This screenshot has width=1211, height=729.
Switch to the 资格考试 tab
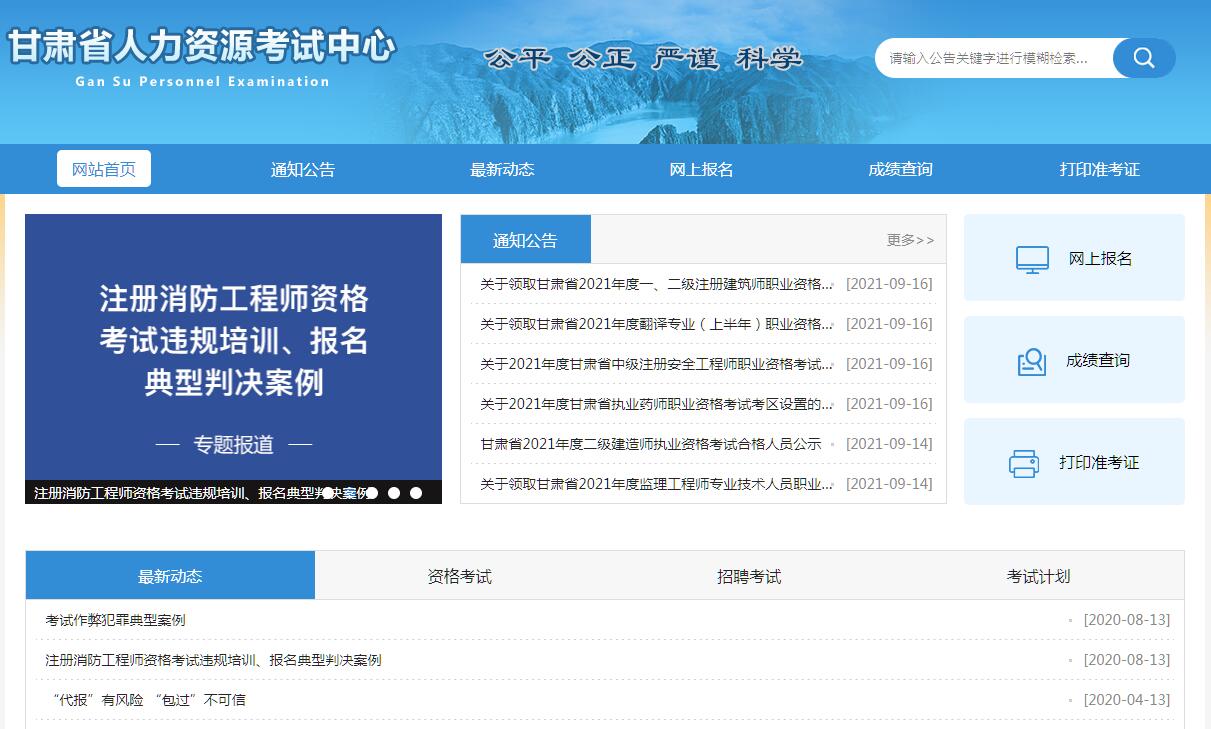[459, 576]
